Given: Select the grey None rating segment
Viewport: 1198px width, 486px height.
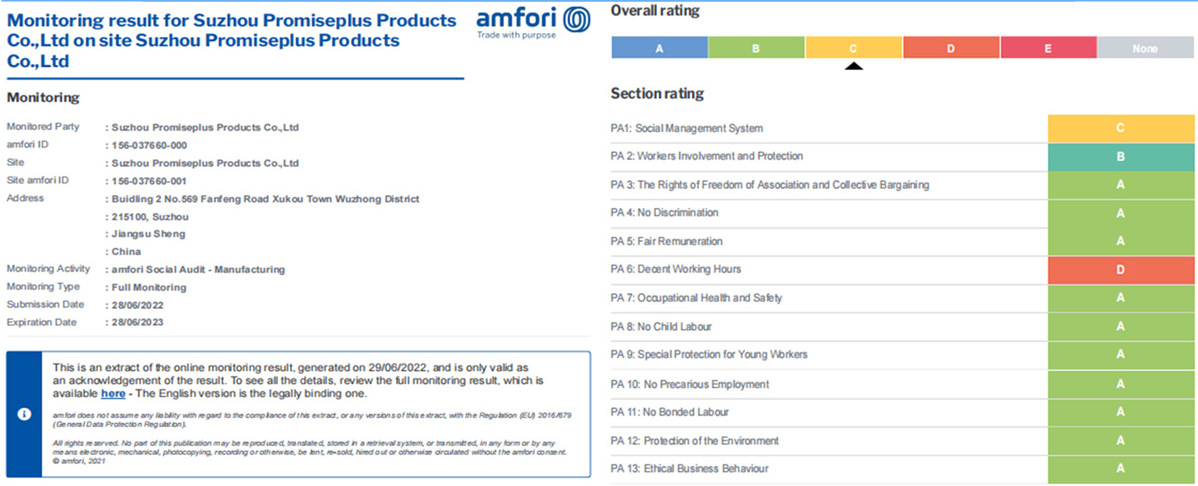Looking at the screenshot, I should click(x=1145, y=47).
